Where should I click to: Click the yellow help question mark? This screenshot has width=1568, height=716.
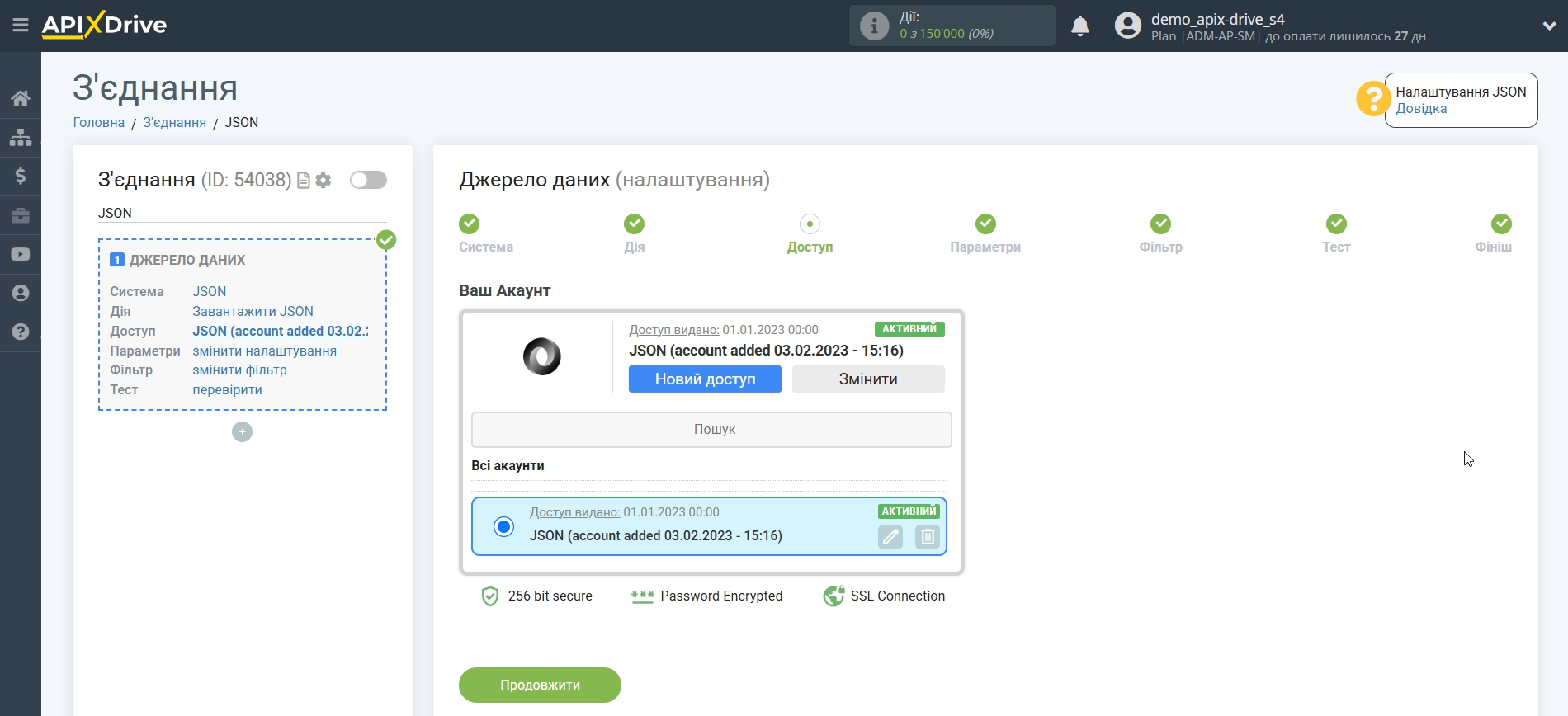[1373, 99]
